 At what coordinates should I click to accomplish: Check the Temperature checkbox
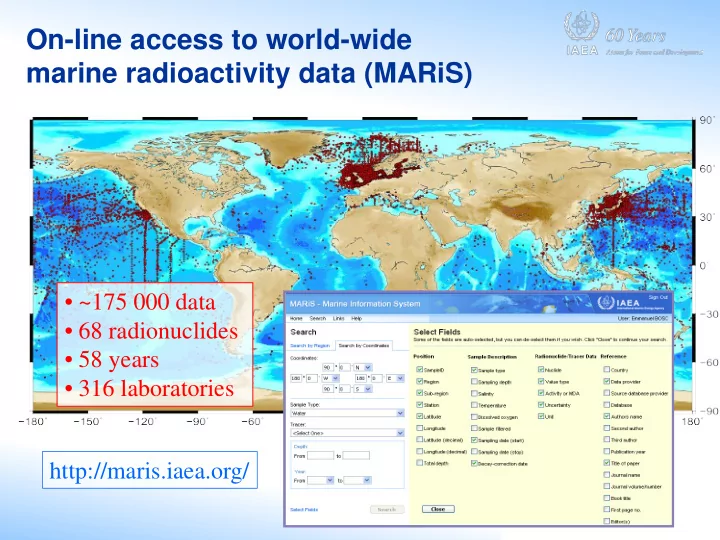(x=474, y=405)
